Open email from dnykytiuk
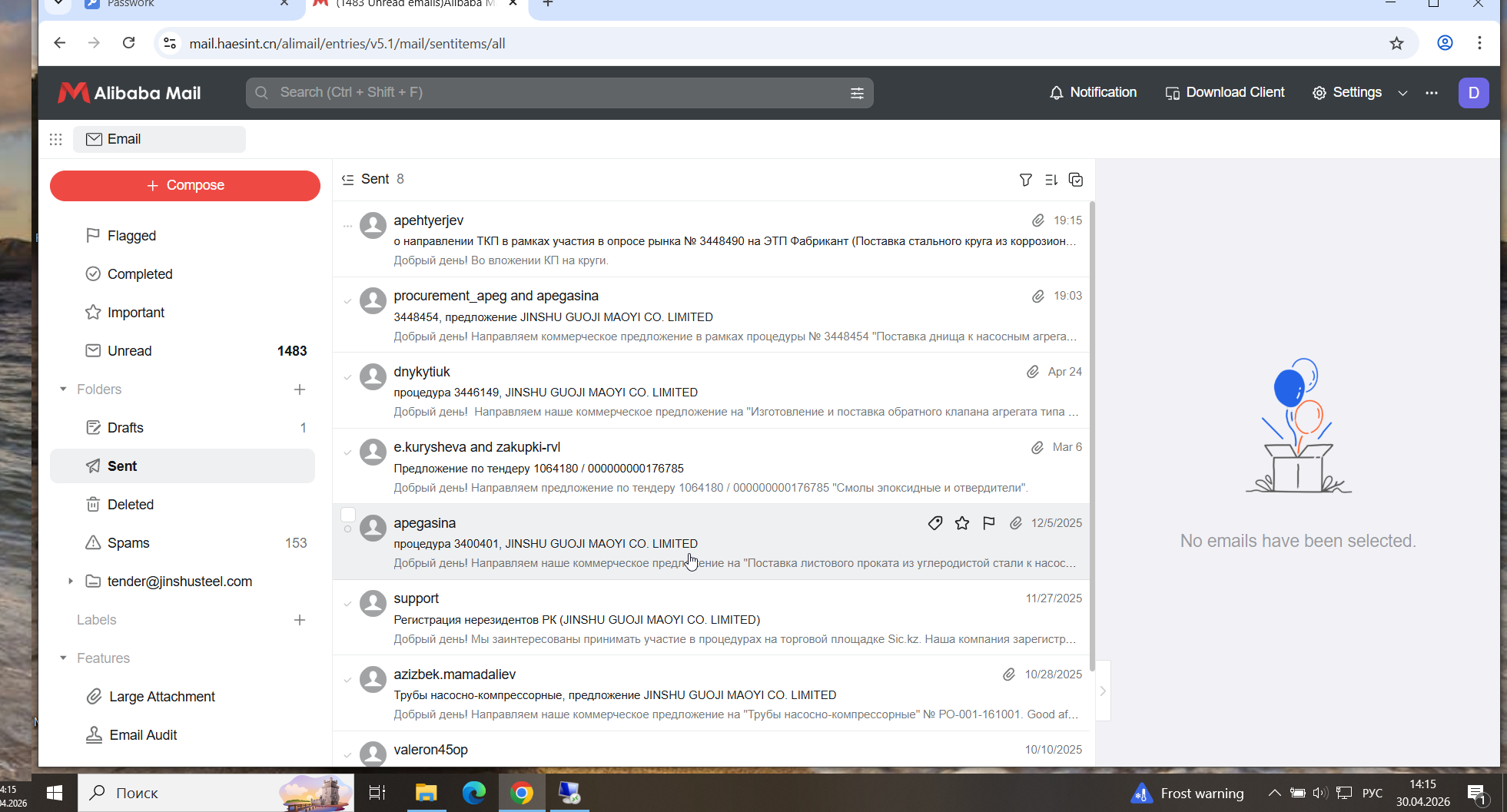 [x=712, y=391]
